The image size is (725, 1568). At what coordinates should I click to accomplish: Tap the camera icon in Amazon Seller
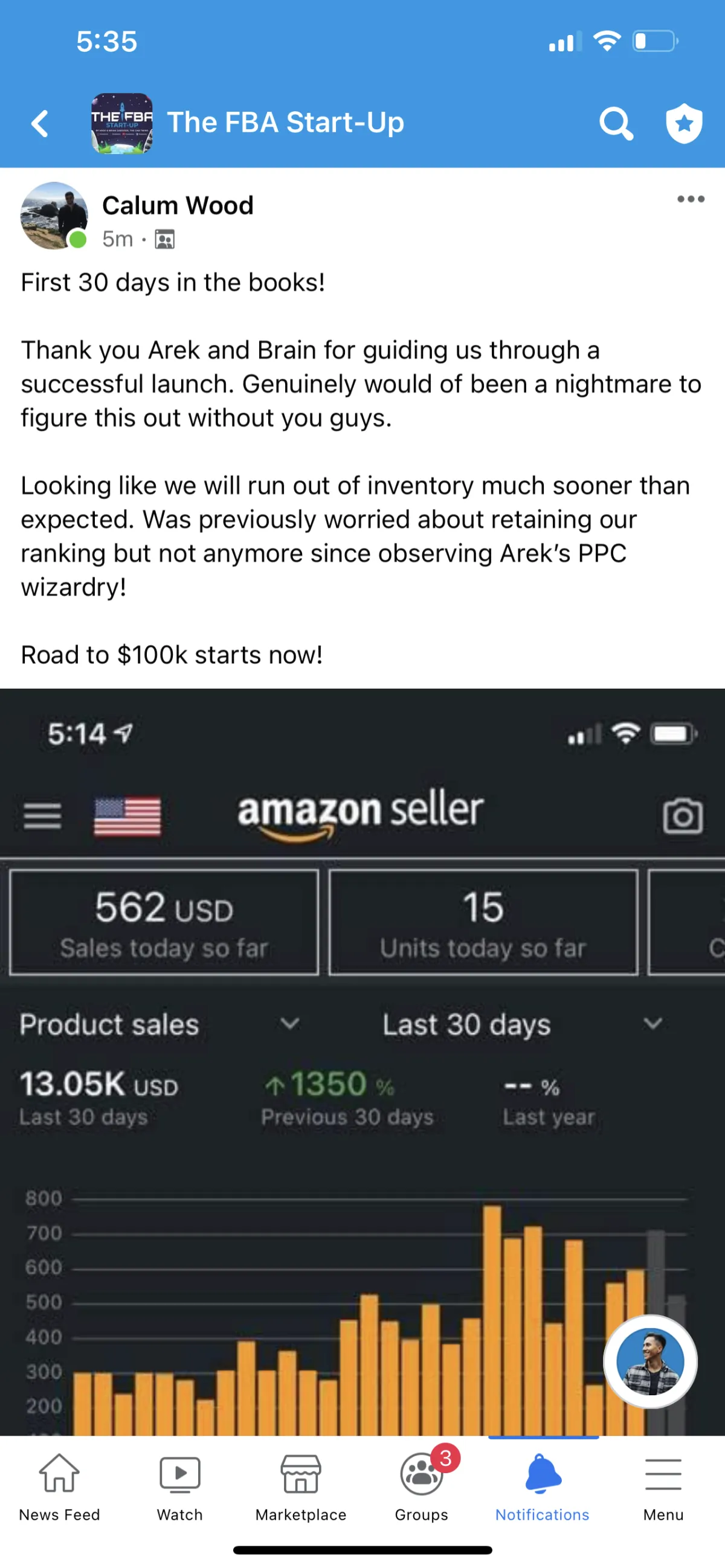tap(682, 816)
